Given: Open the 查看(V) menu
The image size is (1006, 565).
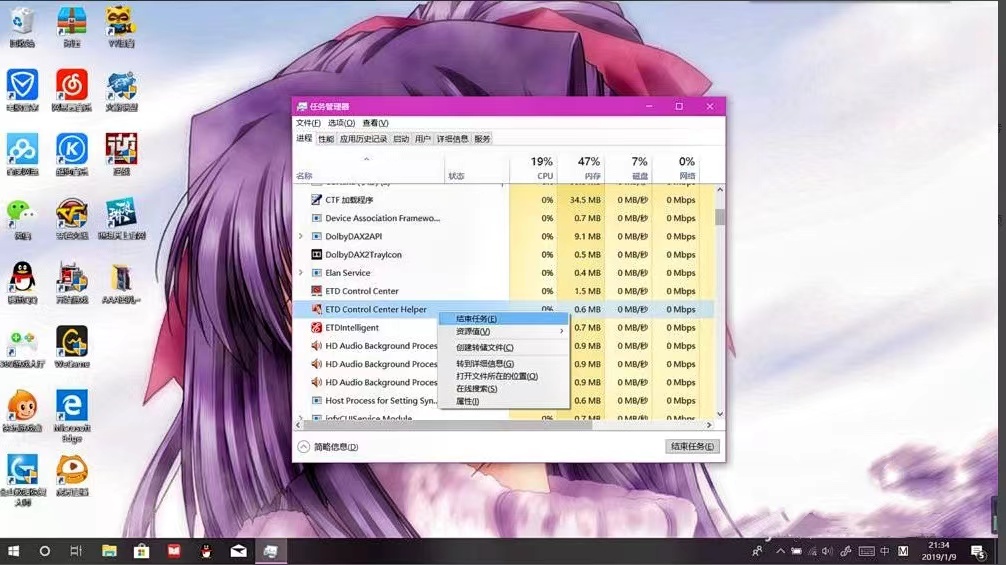Looking at the screenshot, I should [x=375, y=122].
